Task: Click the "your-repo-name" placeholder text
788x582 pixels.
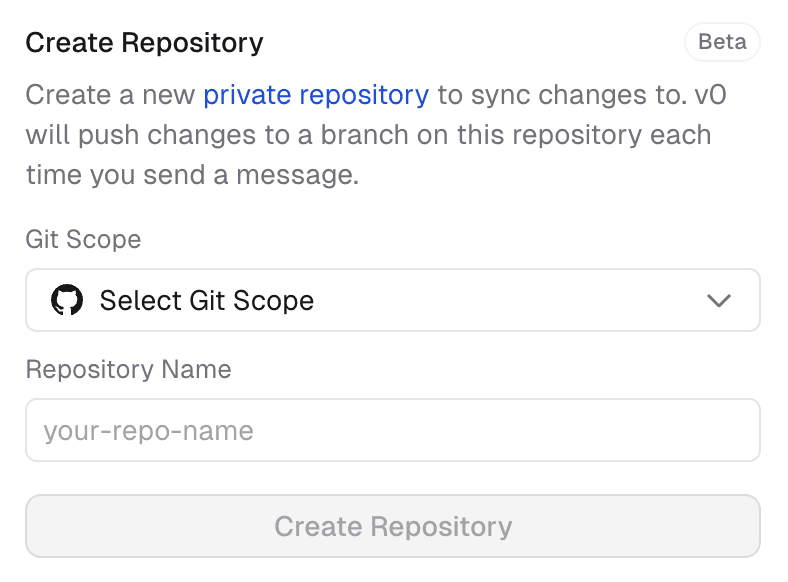Action: (x=148, y=431)
